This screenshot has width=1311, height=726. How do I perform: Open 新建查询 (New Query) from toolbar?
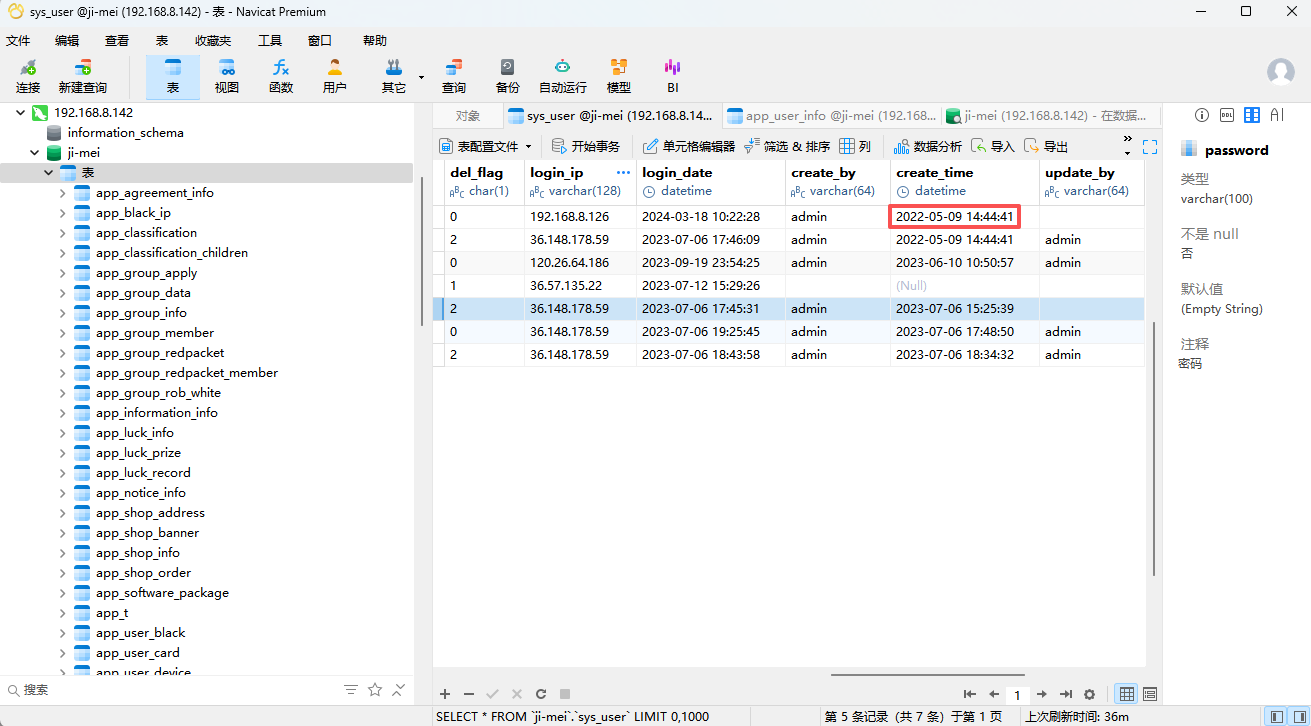click(82, 76)
